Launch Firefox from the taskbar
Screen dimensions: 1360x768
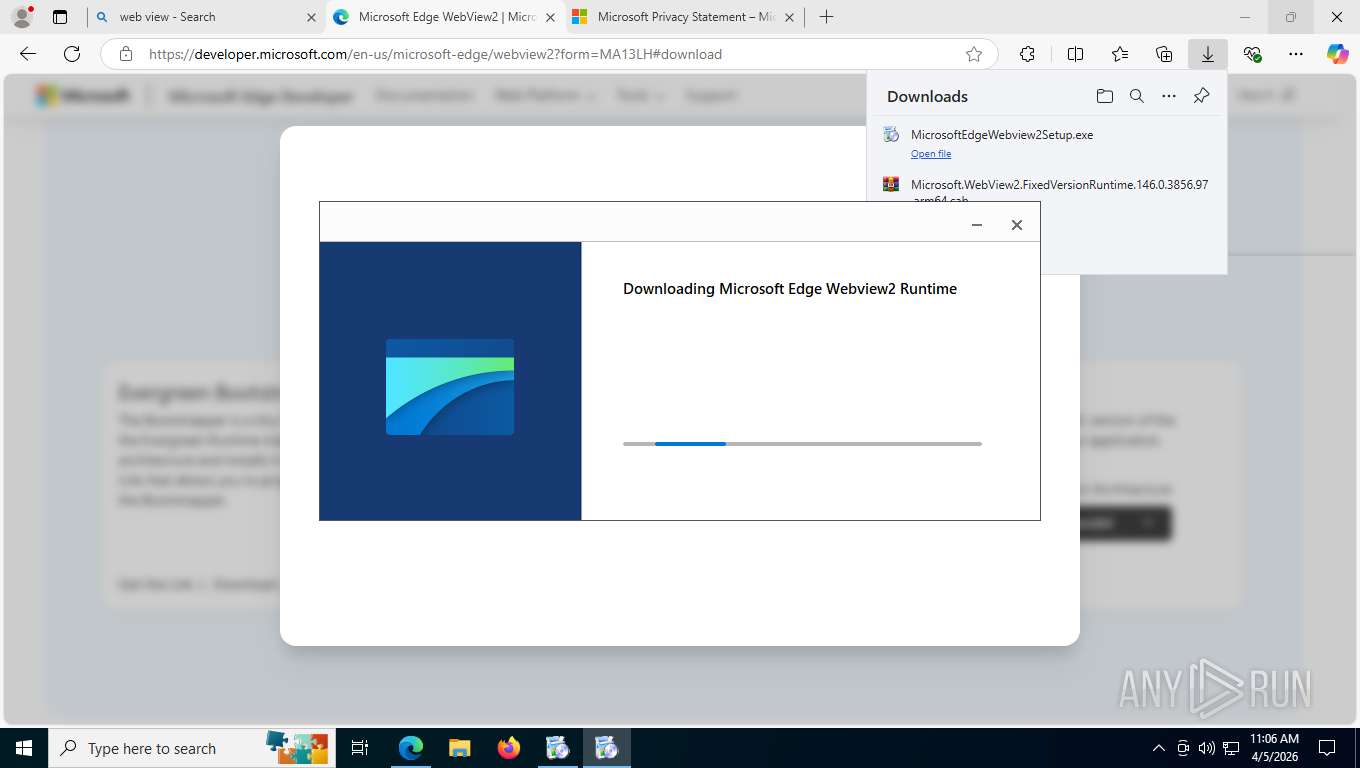click(x=508, y=748)
